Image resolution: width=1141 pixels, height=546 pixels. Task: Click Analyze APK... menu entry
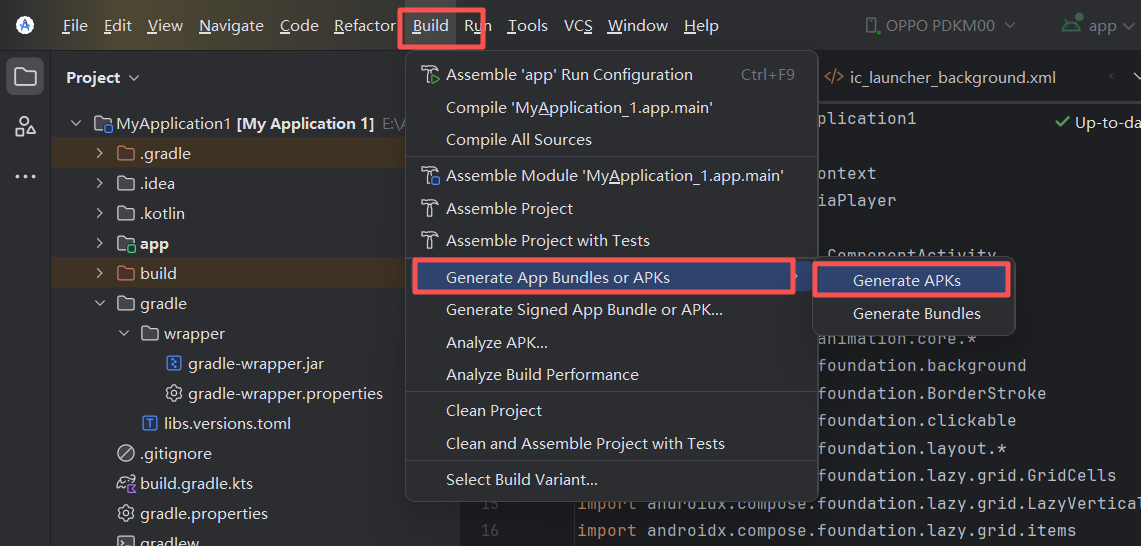[x=496, y=342]
